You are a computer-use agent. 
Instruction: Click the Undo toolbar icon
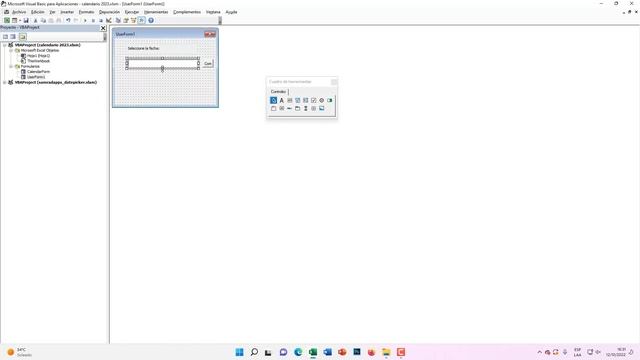68,20
